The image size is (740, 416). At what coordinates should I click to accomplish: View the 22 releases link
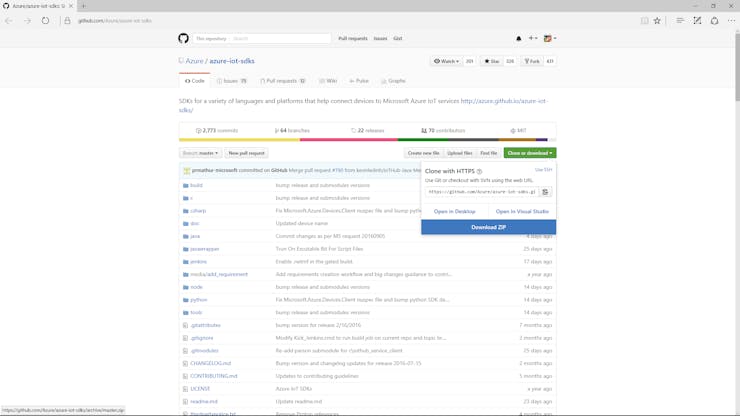[x=368, y=131]
